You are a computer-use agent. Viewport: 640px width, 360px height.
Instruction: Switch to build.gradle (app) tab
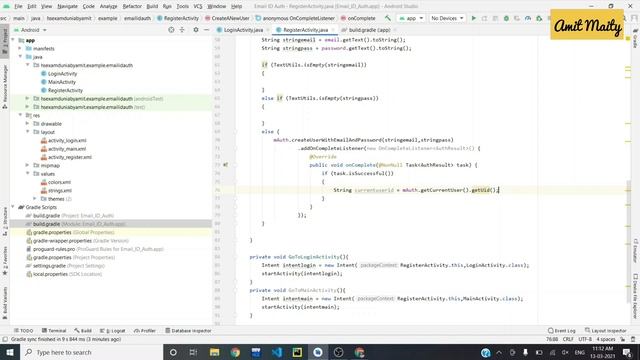[369, 30]
